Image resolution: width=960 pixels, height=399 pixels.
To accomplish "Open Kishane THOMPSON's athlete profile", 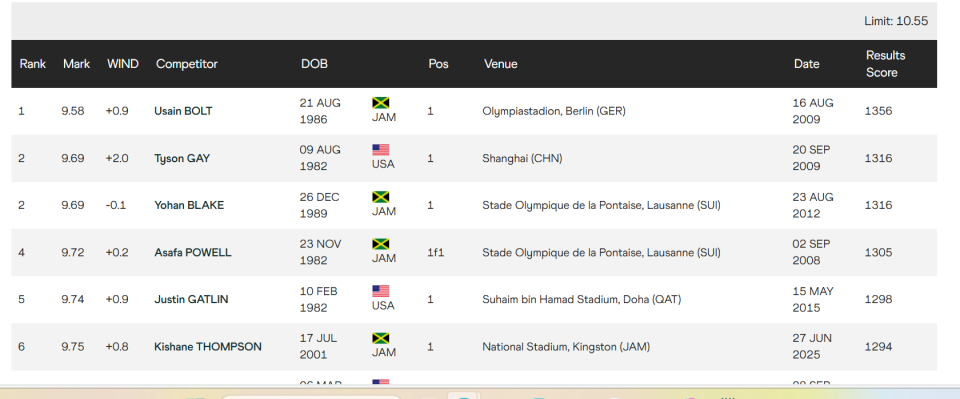I will pos(208,347).
